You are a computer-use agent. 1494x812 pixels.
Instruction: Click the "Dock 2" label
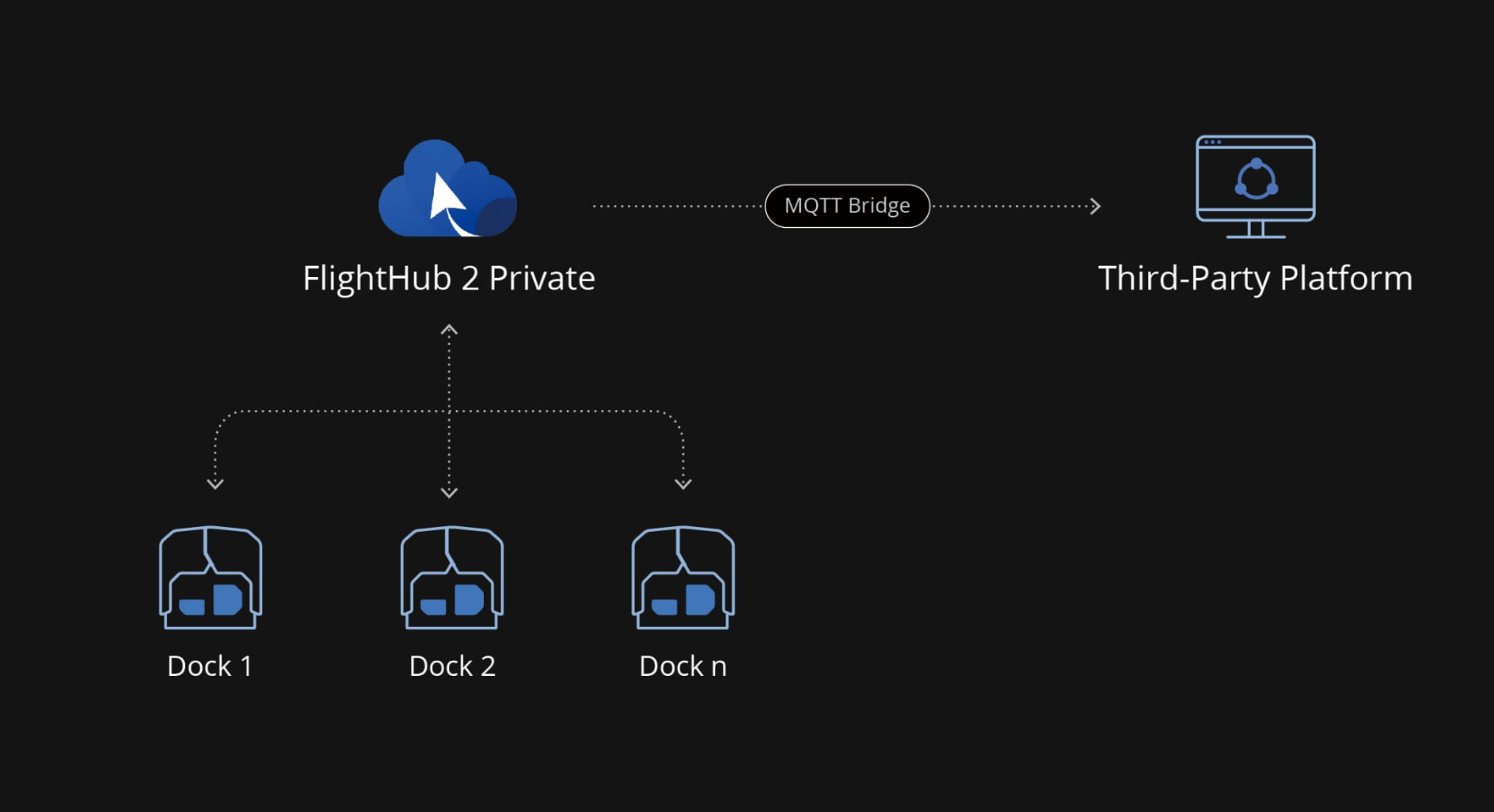pos(452,666)
